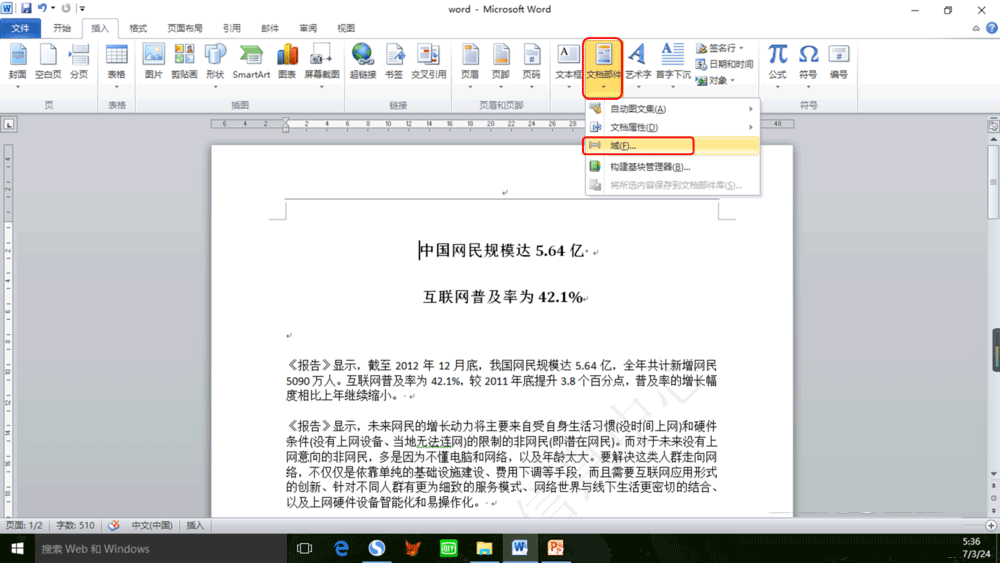Insert a blank page (空白页)
This screenshot has width=1000, height=563.
point(48,62)
